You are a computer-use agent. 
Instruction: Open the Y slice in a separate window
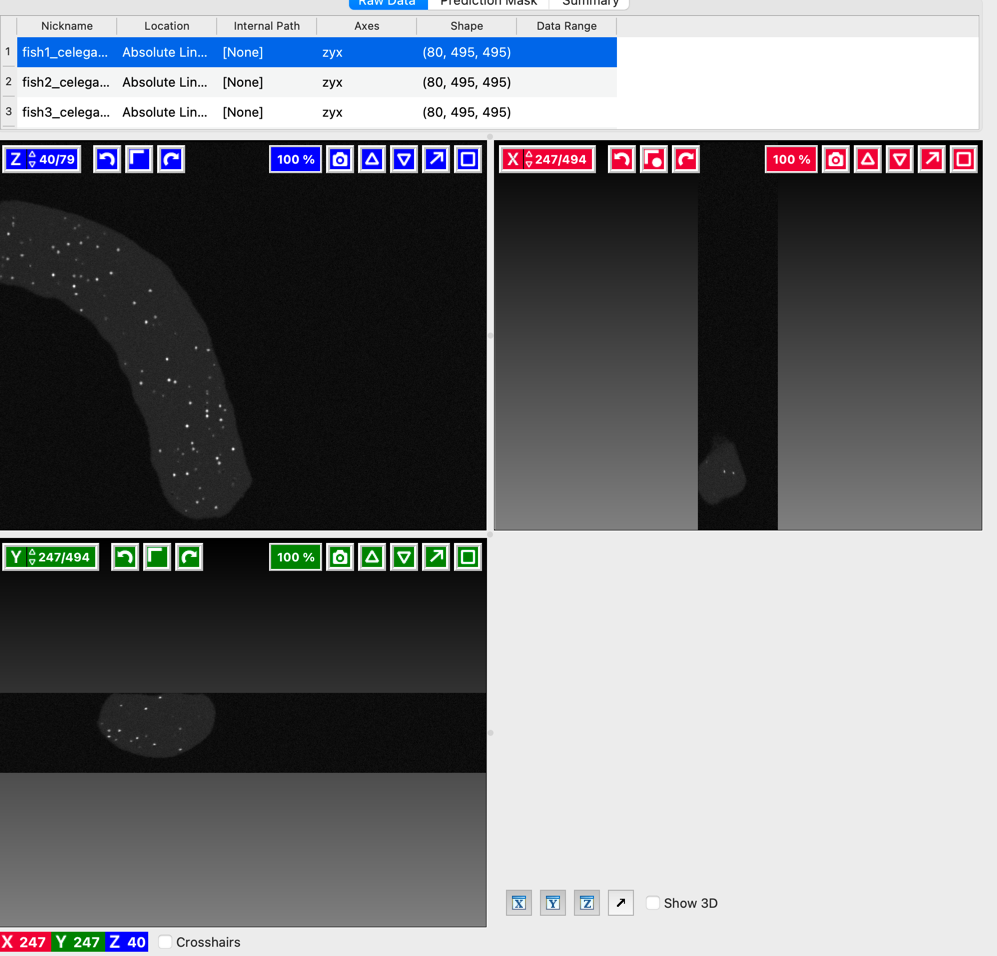click(435, 557)
